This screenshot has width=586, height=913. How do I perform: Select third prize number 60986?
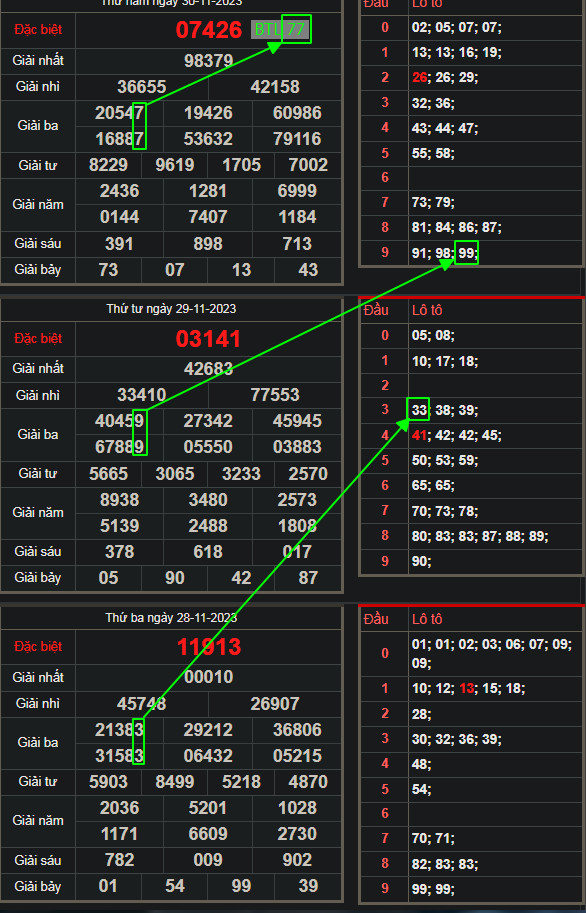tap(297, 113)
